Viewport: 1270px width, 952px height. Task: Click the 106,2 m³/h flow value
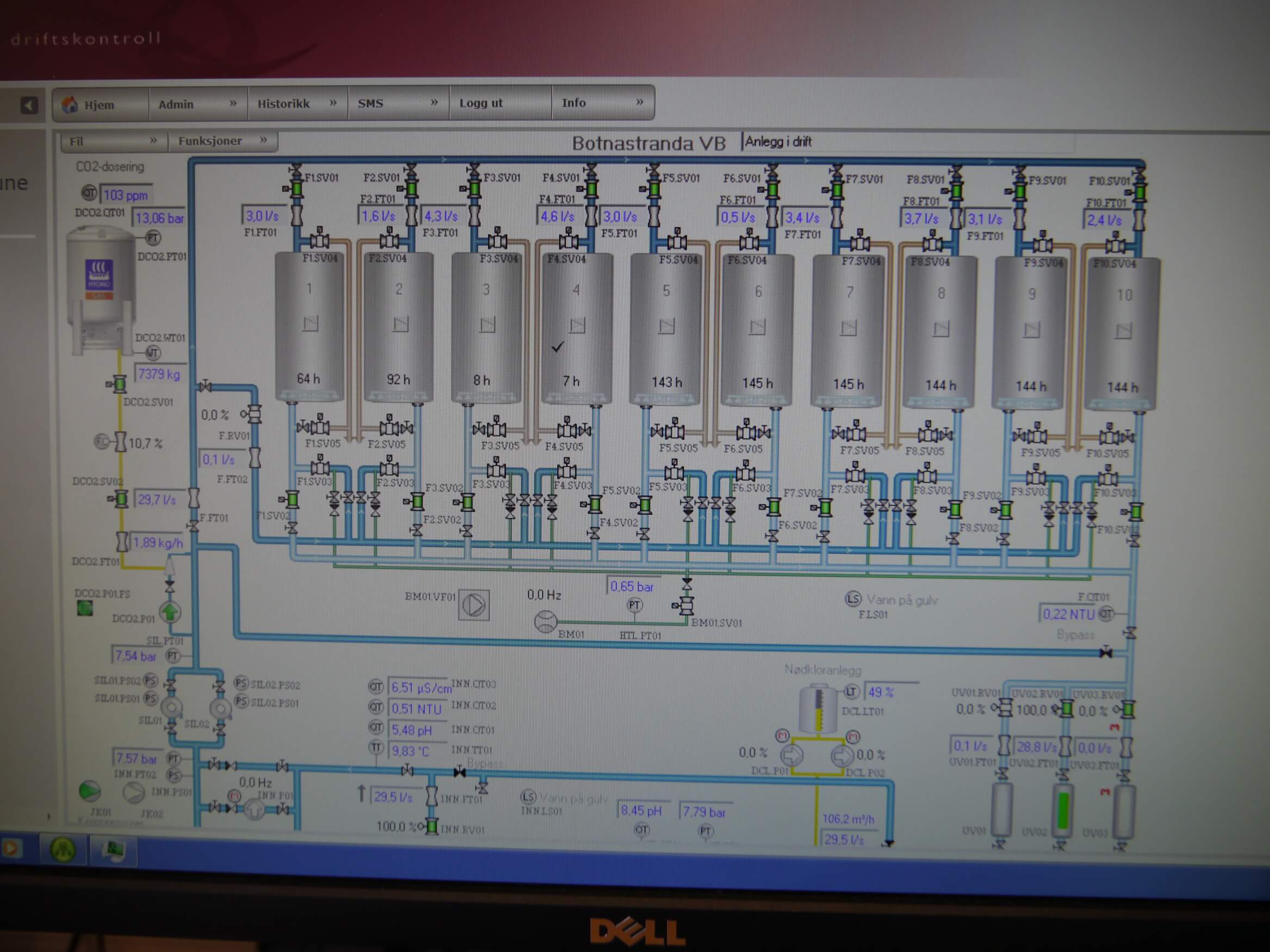[848, 819]
